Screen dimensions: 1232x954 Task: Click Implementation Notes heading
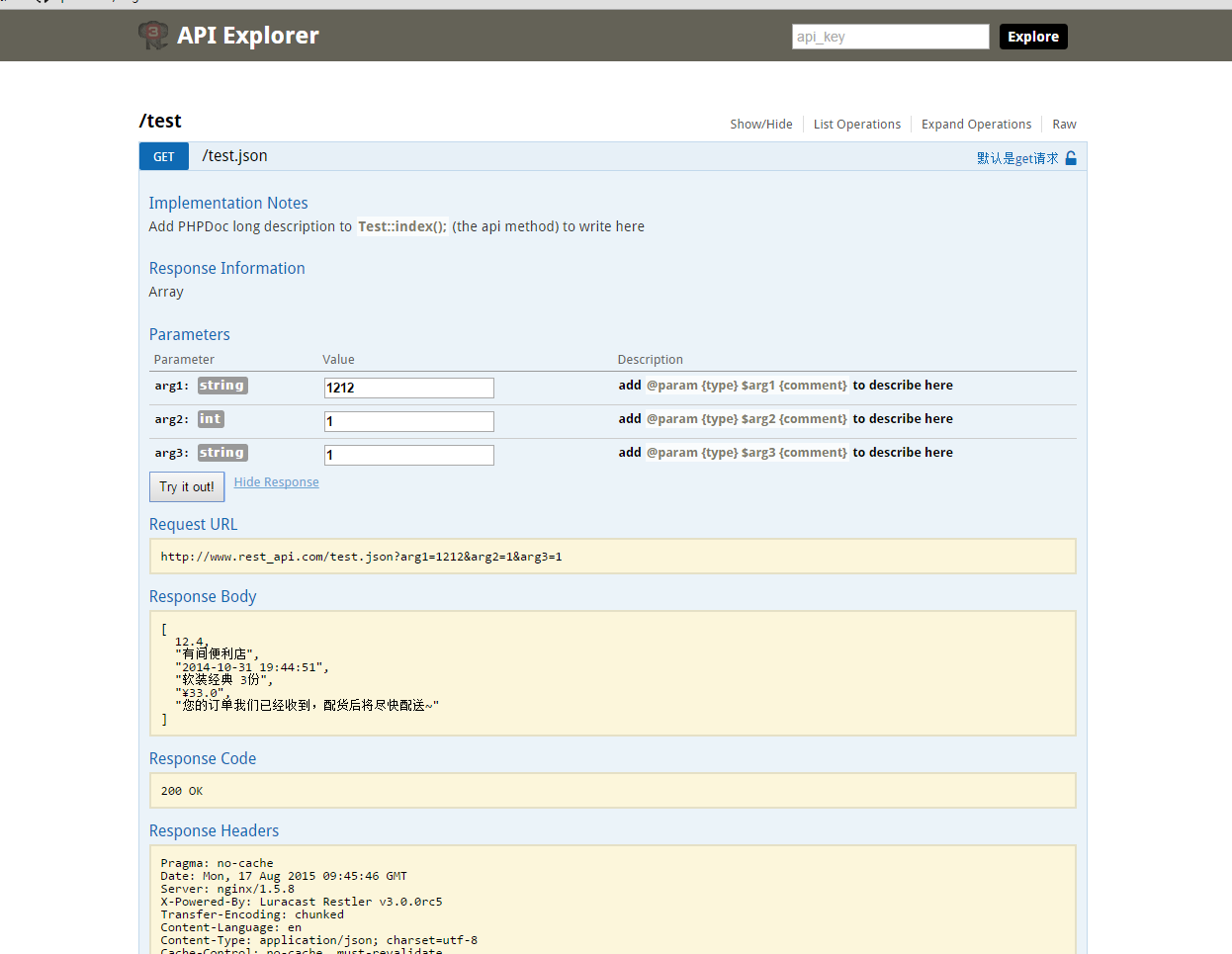228,203
